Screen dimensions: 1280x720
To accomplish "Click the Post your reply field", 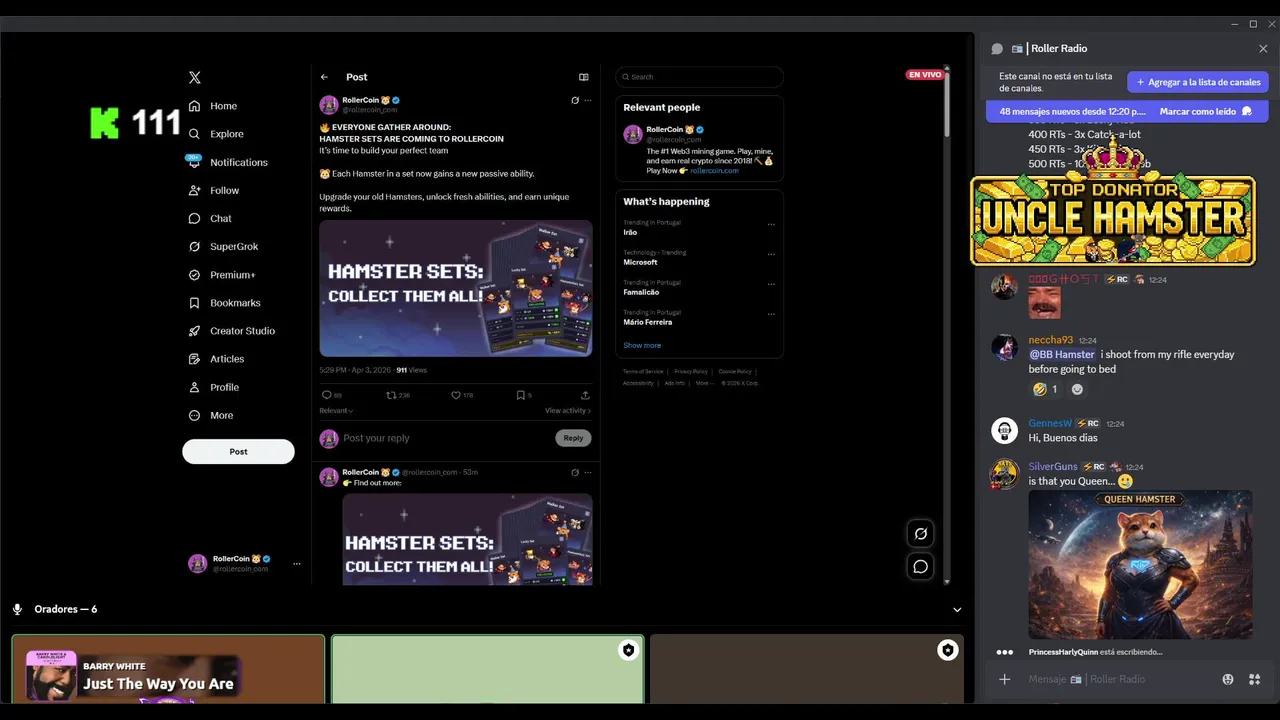I will [444, 438].
